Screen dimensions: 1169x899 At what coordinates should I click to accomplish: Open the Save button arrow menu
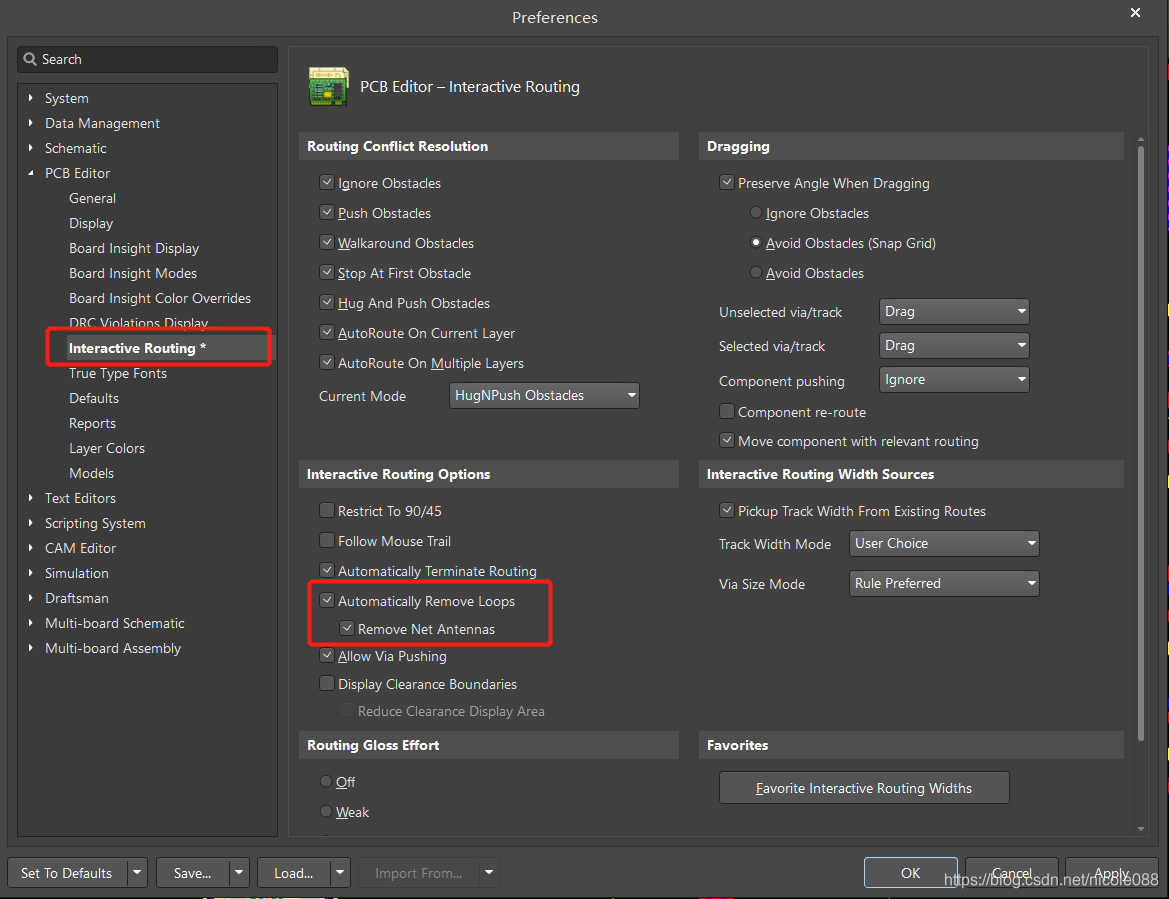[x=239, y=873]
